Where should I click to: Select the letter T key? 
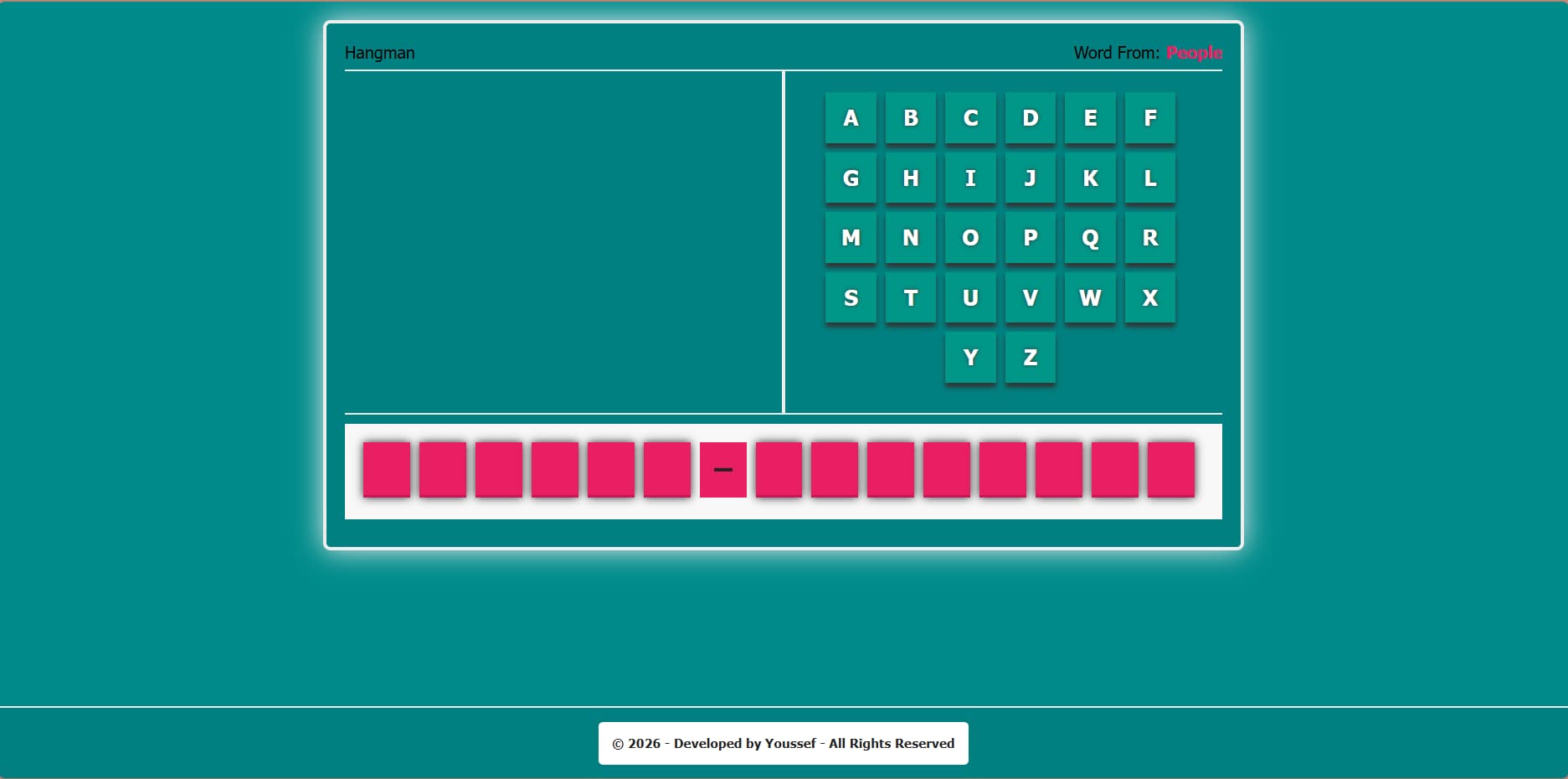[x=910, y=297]
